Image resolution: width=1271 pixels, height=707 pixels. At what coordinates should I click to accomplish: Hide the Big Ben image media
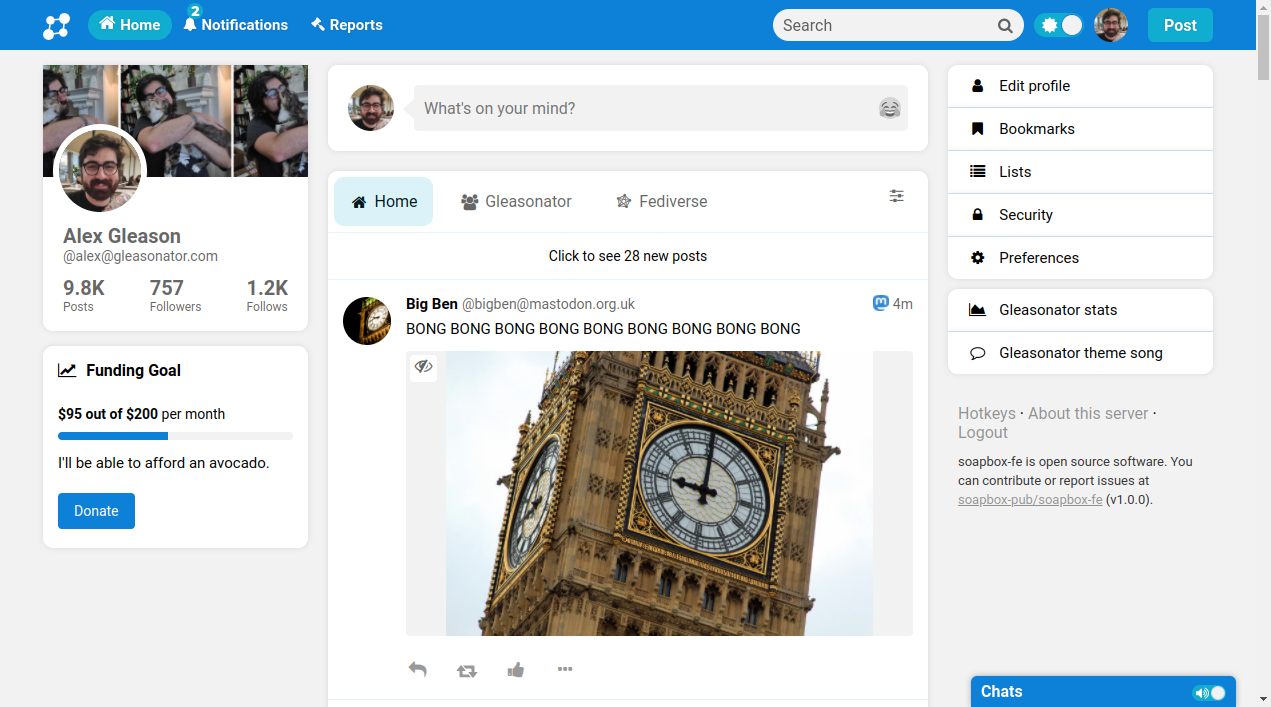click(424, 367)
